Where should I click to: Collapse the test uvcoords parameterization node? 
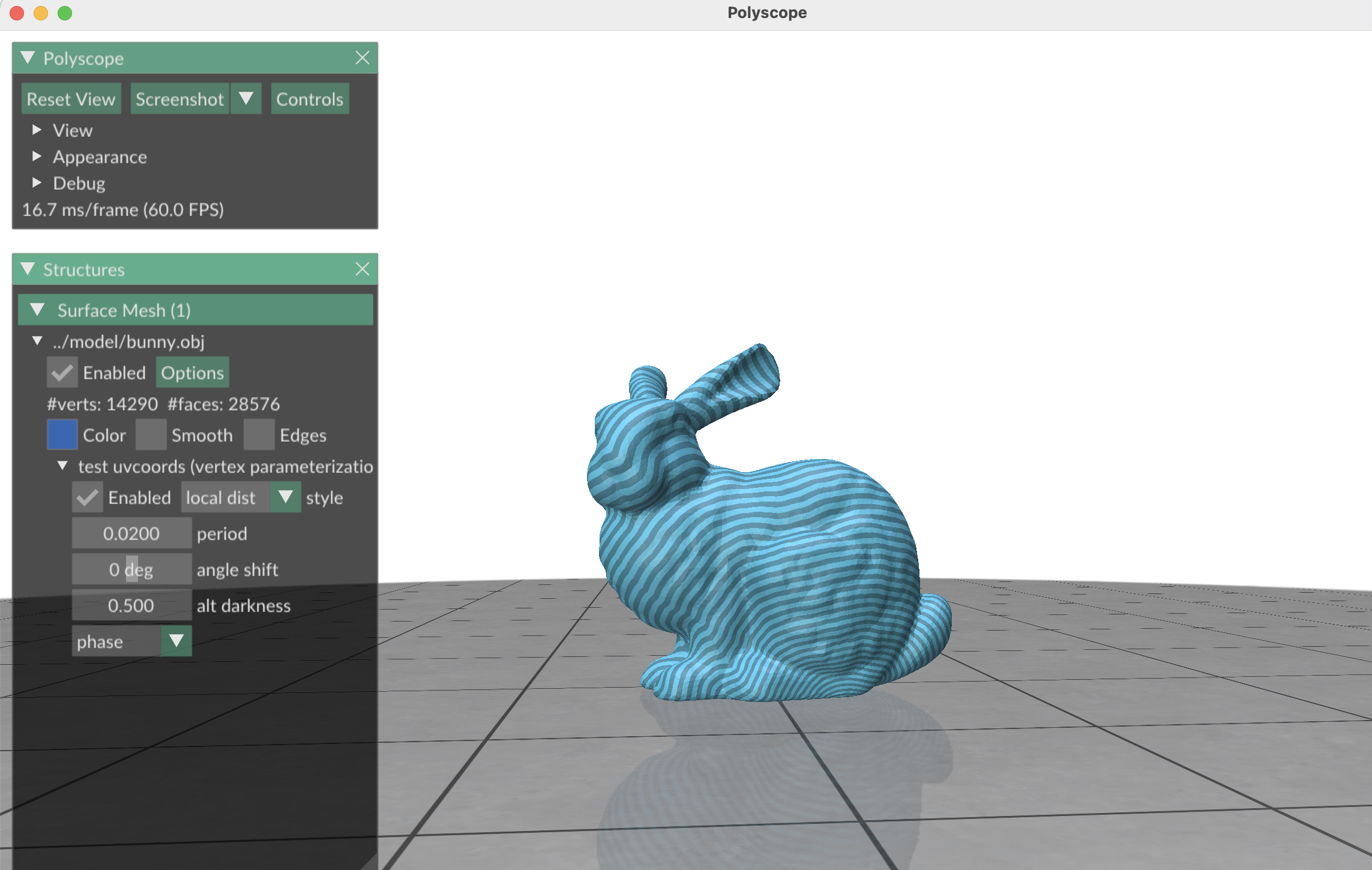click(x=62, y=466)
